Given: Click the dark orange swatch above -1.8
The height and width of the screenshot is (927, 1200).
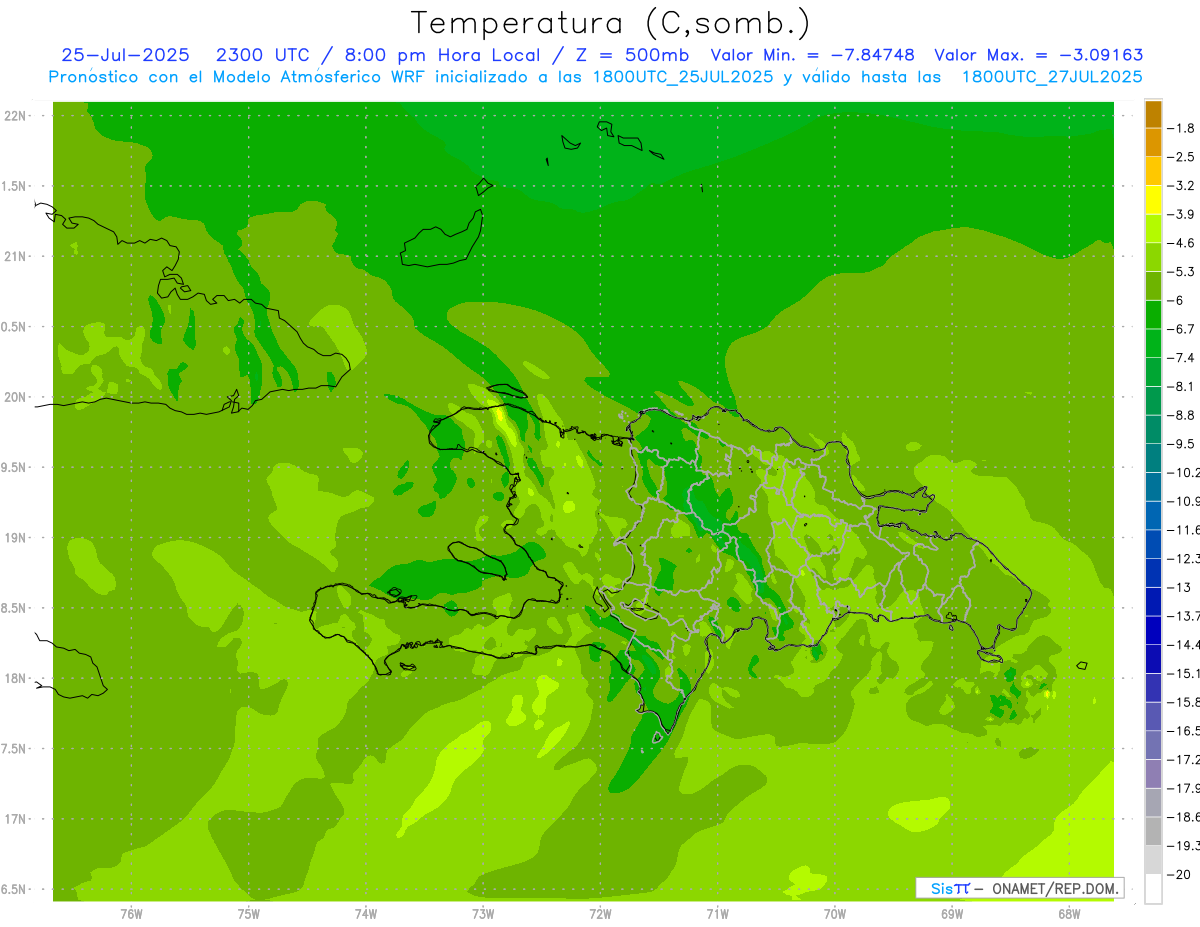Looking at the screenshot, I should tap(1153, 114).
